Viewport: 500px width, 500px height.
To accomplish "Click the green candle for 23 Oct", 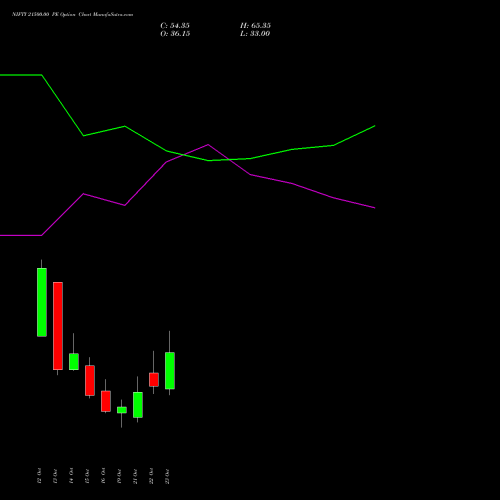I will tap(170, 370).
